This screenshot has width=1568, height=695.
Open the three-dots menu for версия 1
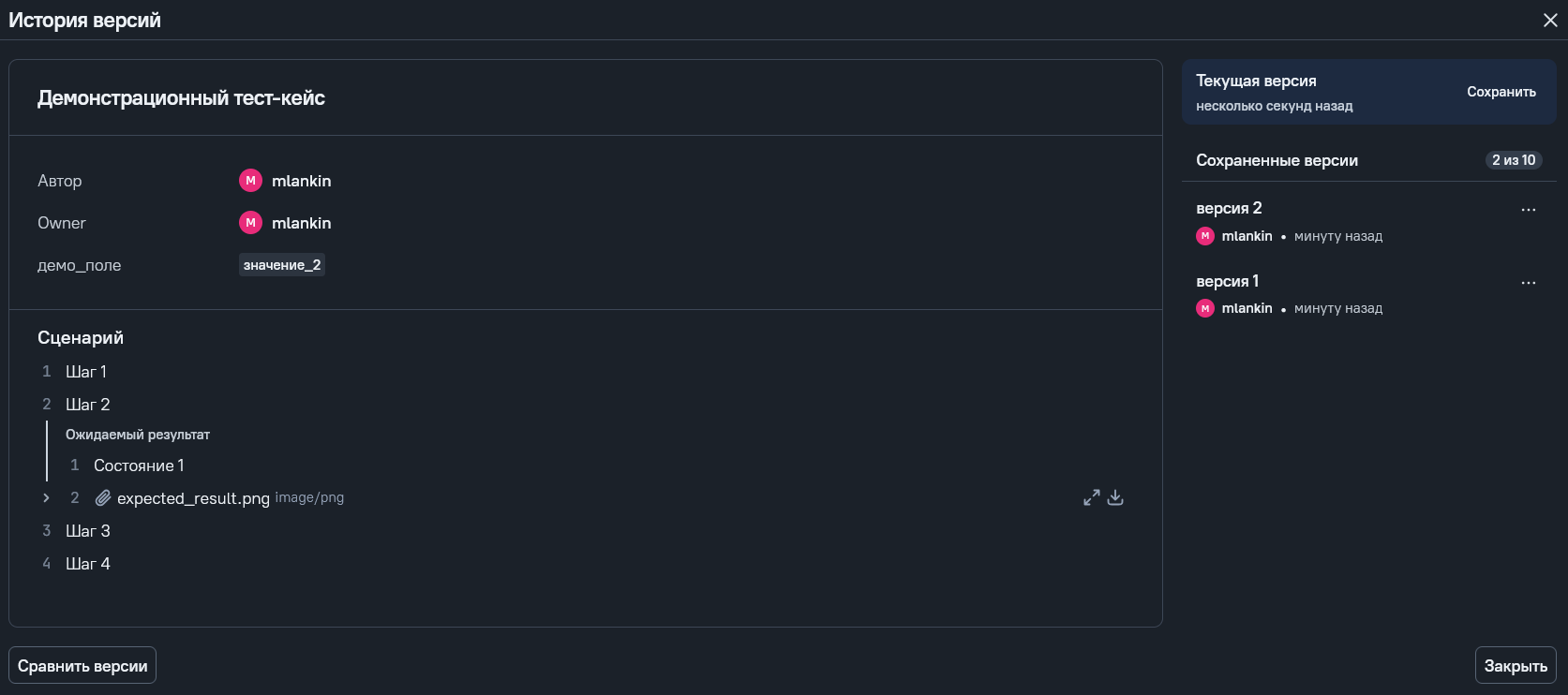point(1528,283)
